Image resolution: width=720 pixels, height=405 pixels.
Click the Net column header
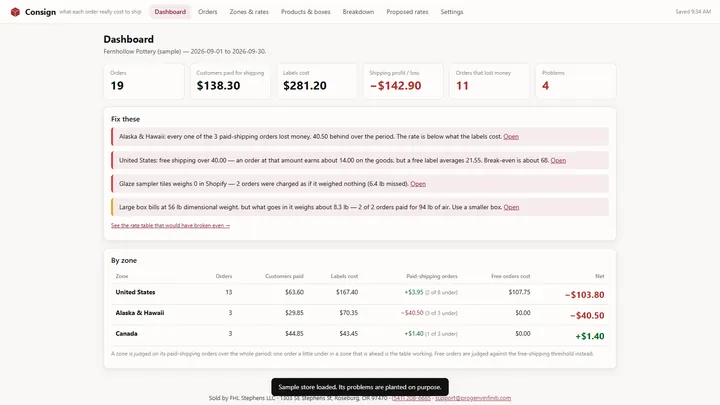pos(599,276)
